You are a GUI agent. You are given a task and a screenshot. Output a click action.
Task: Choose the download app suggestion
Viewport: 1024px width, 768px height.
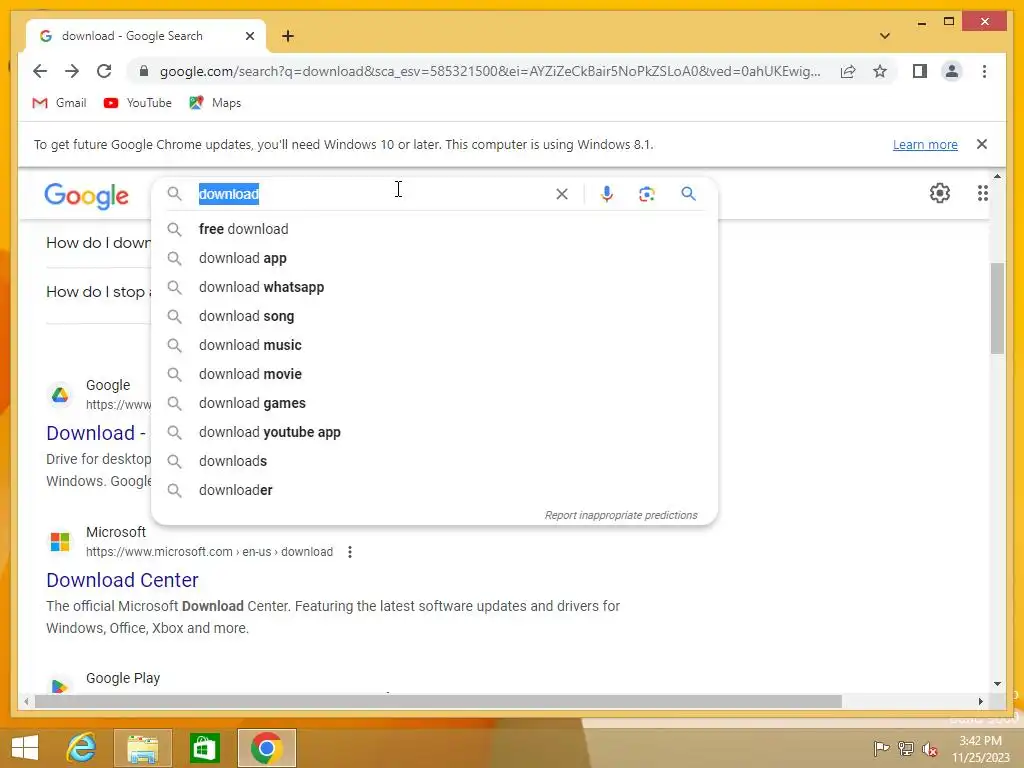[434, 258]
